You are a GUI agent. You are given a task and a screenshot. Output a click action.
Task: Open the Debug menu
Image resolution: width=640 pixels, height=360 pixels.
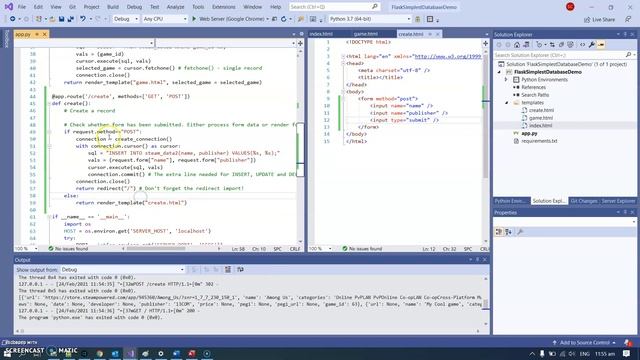click(134, 7)
